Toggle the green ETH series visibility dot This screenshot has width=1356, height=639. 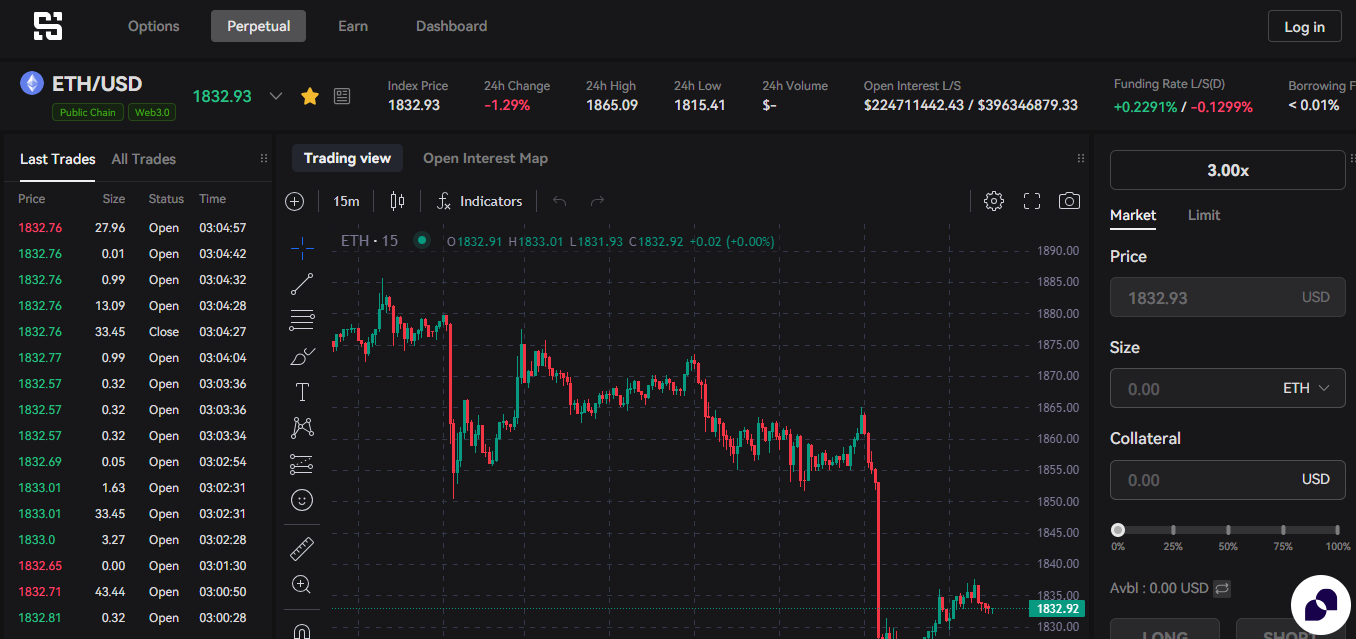click(421, 241)
